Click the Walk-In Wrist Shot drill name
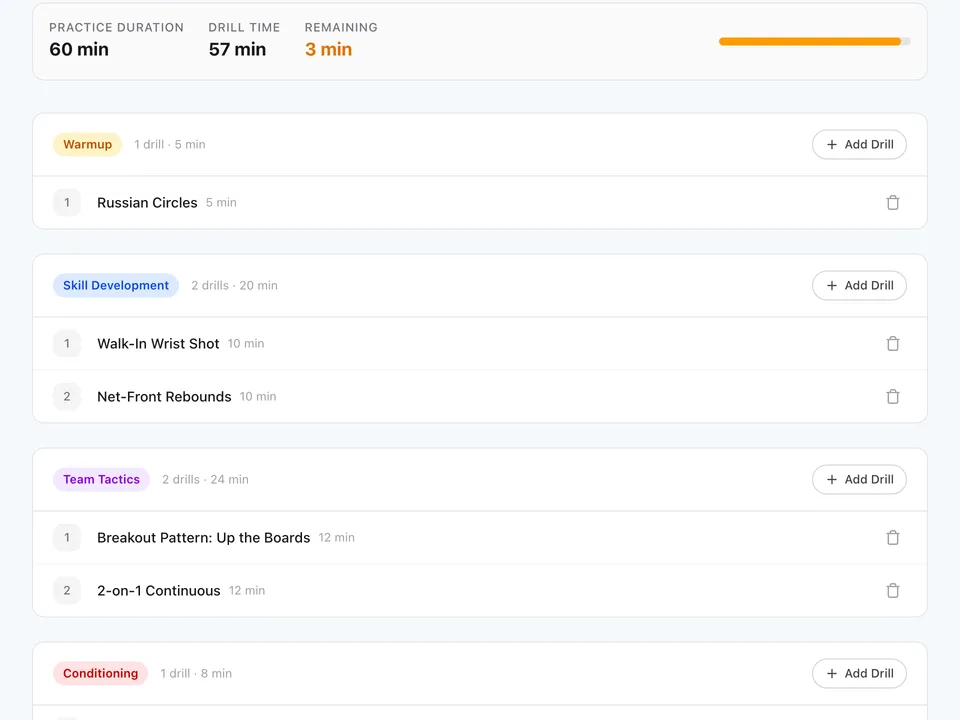This screenshot has height=720, width=960. (x=158, y=343)
